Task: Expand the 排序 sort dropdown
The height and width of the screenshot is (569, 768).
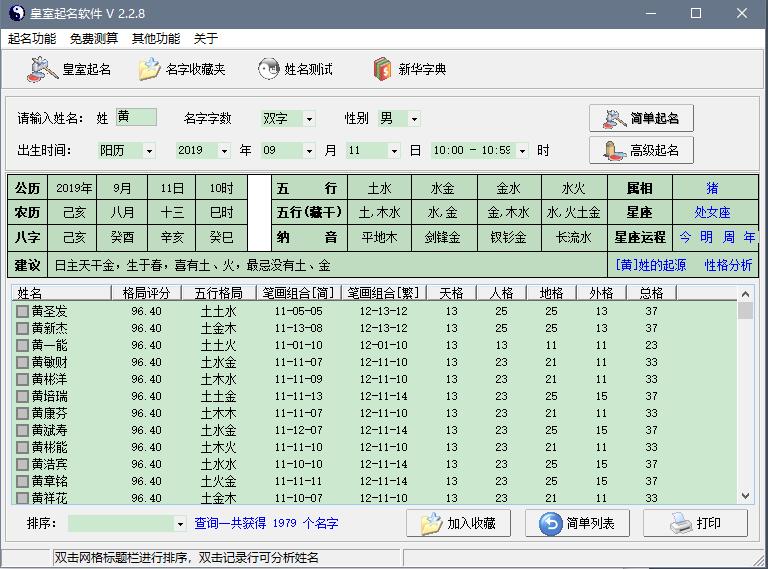Action: tap(180, 524)
